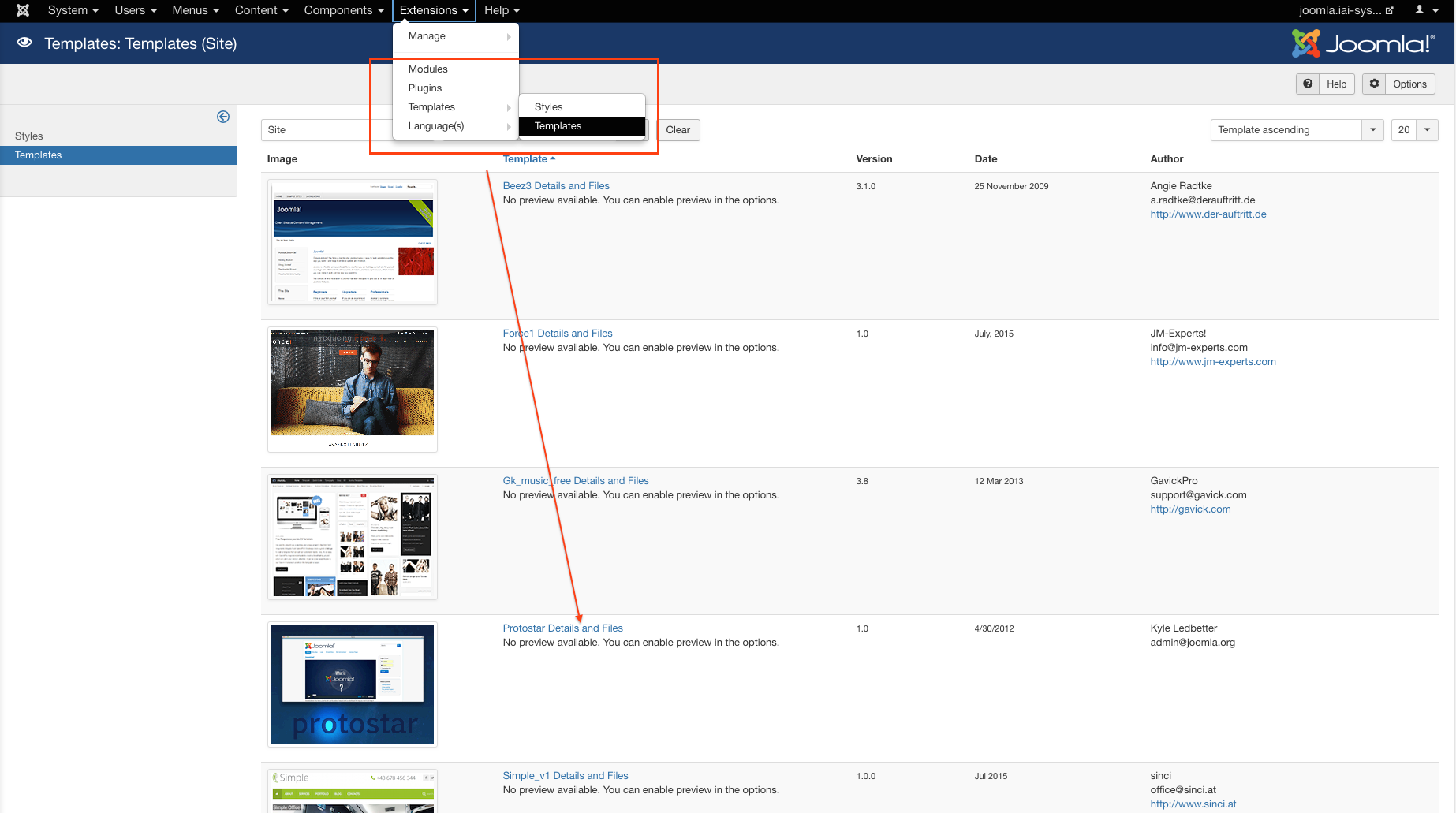
Task: Open the Menus menu
Action: (x=195, y=10)
